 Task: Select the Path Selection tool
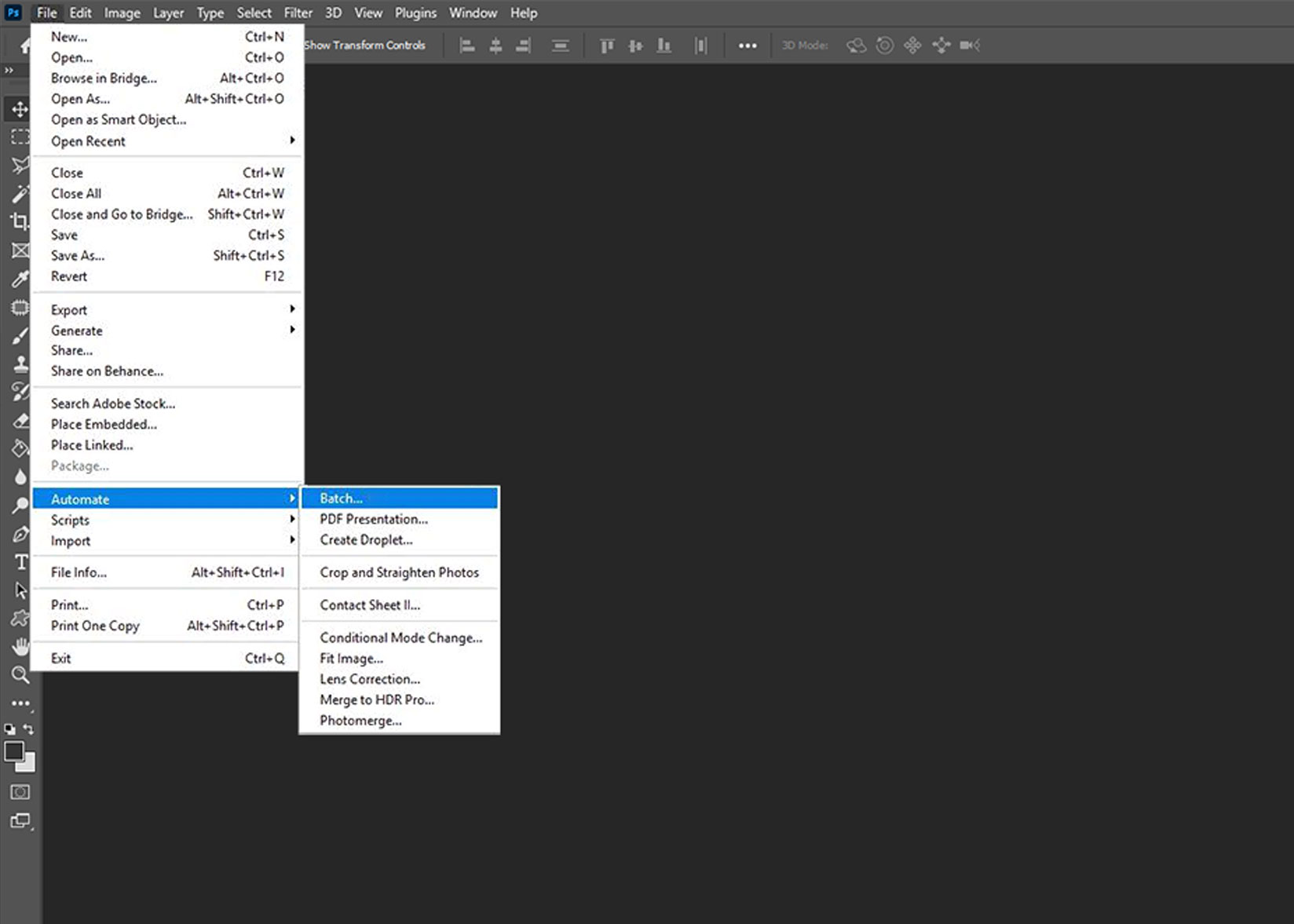pos(20,590)
